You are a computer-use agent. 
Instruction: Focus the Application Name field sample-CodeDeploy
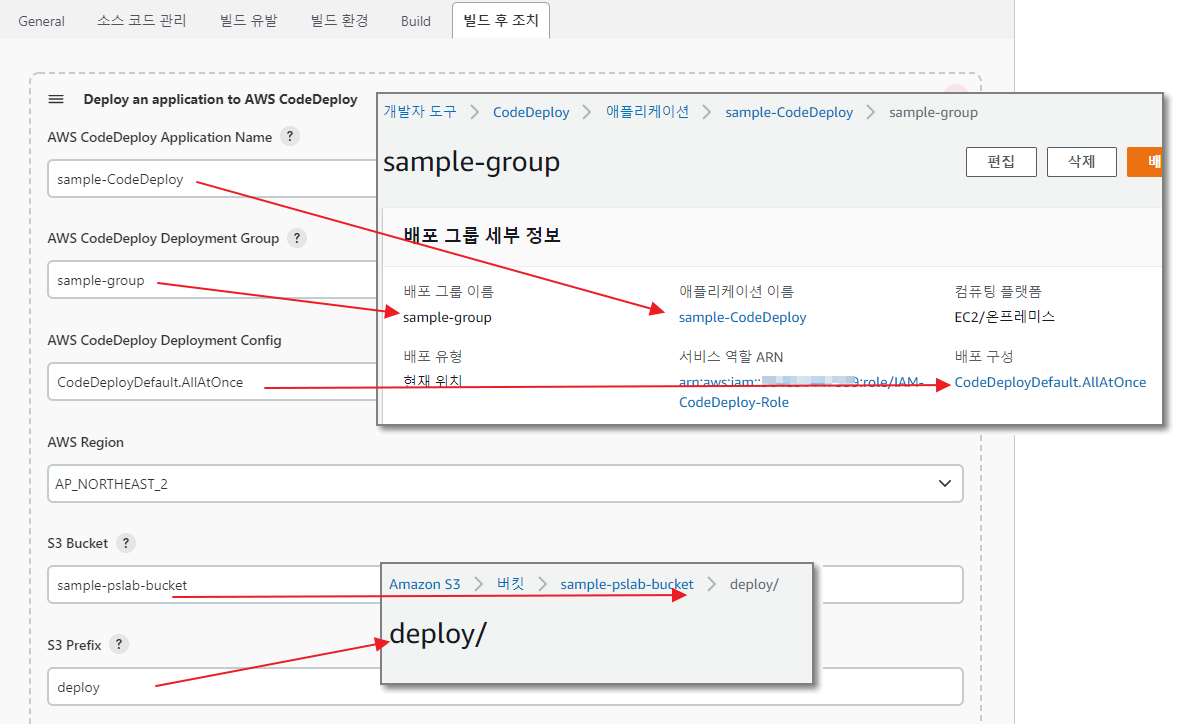pyautogui.click(x=212, y=179)
